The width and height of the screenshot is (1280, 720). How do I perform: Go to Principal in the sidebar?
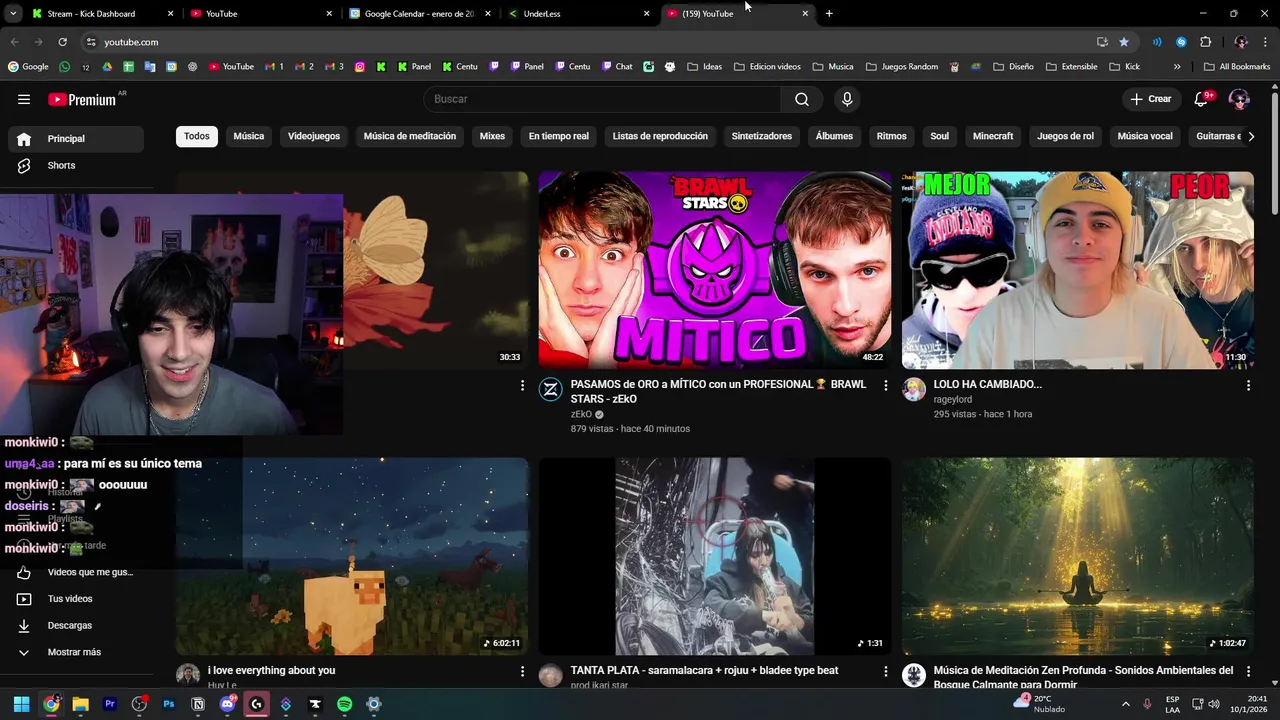click(76, 139)
